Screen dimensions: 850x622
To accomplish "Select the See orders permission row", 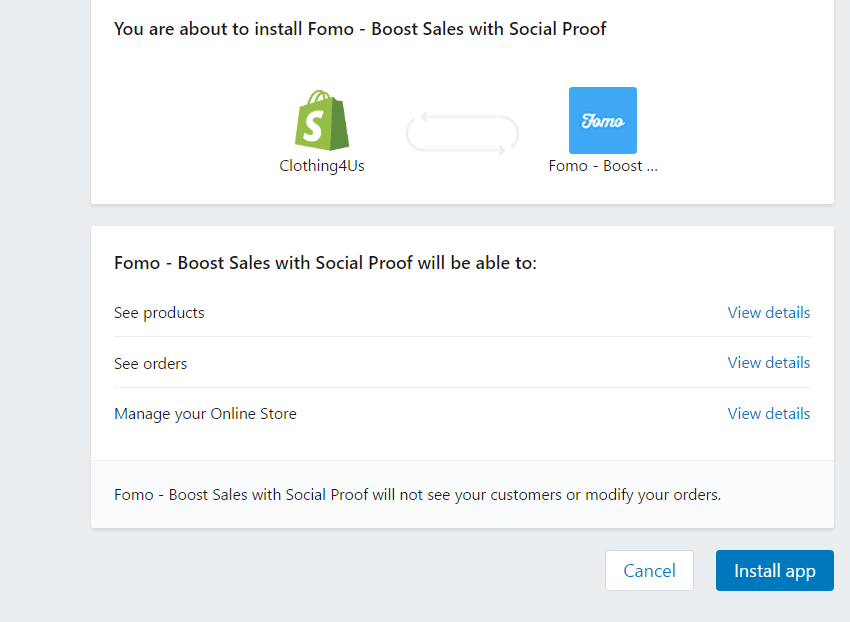I will (462, 363).
